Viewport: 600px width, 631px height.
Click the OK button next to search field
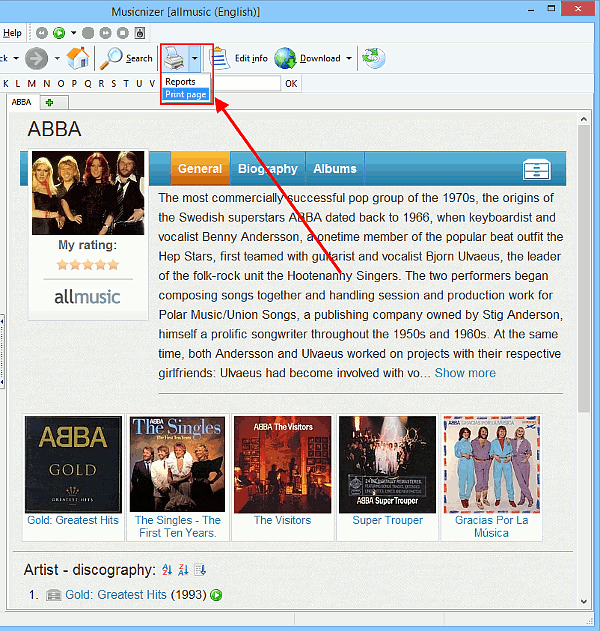pyautogui.click(x=291, y=84)
